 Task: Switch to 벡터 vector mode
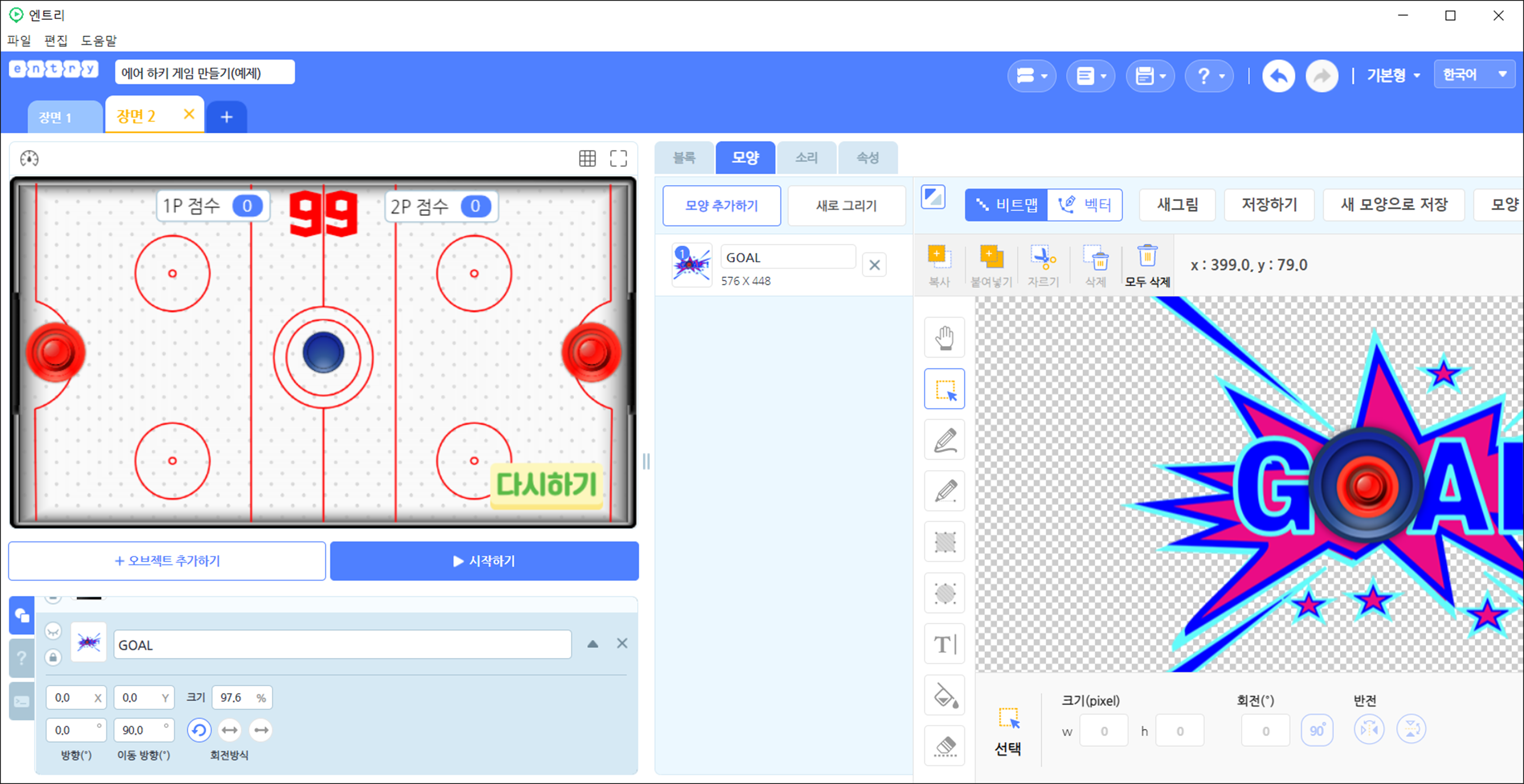(x=1085, y=205)
